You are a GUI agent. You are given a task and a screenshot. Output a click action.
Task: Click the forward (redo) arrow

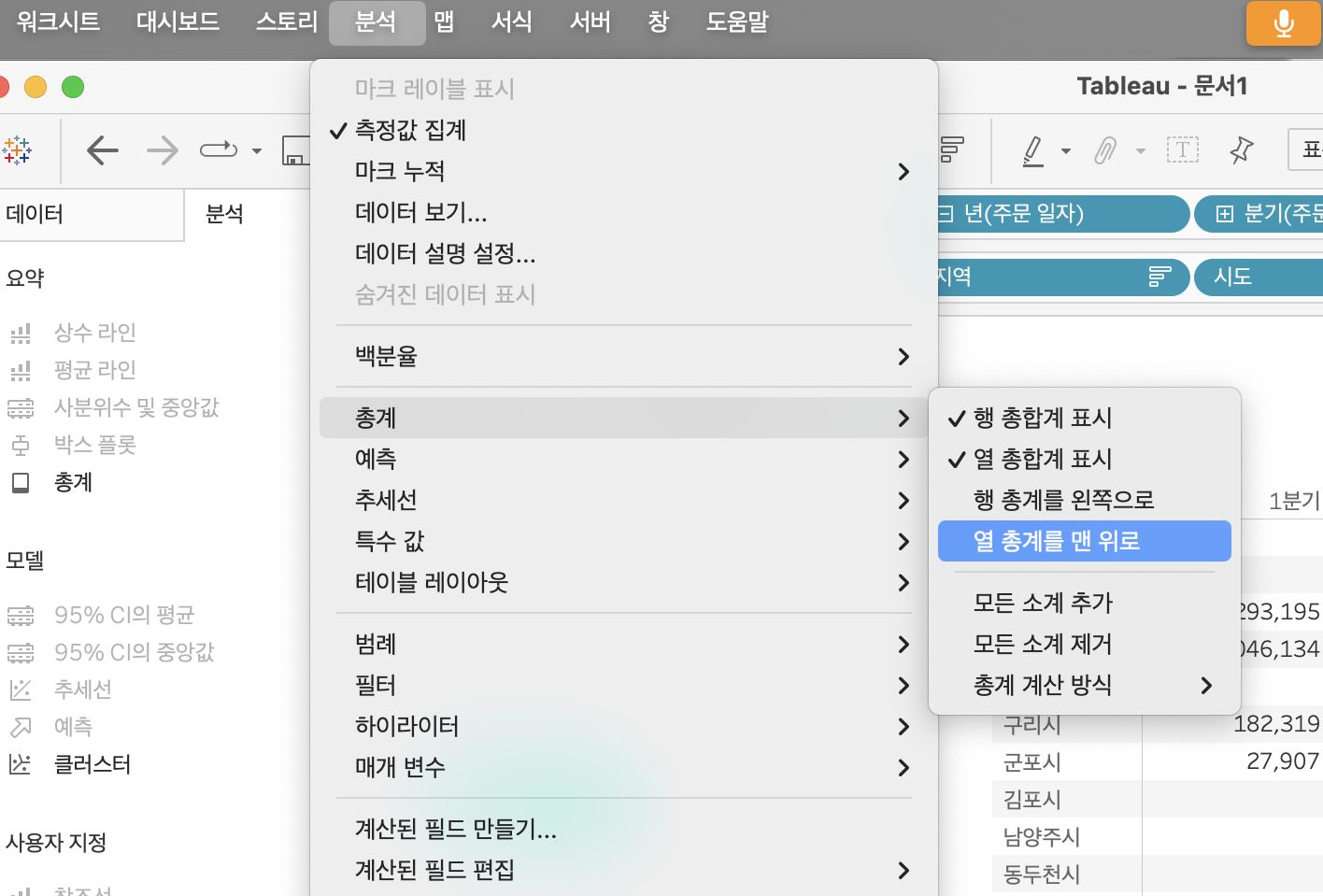pos(163,149)
